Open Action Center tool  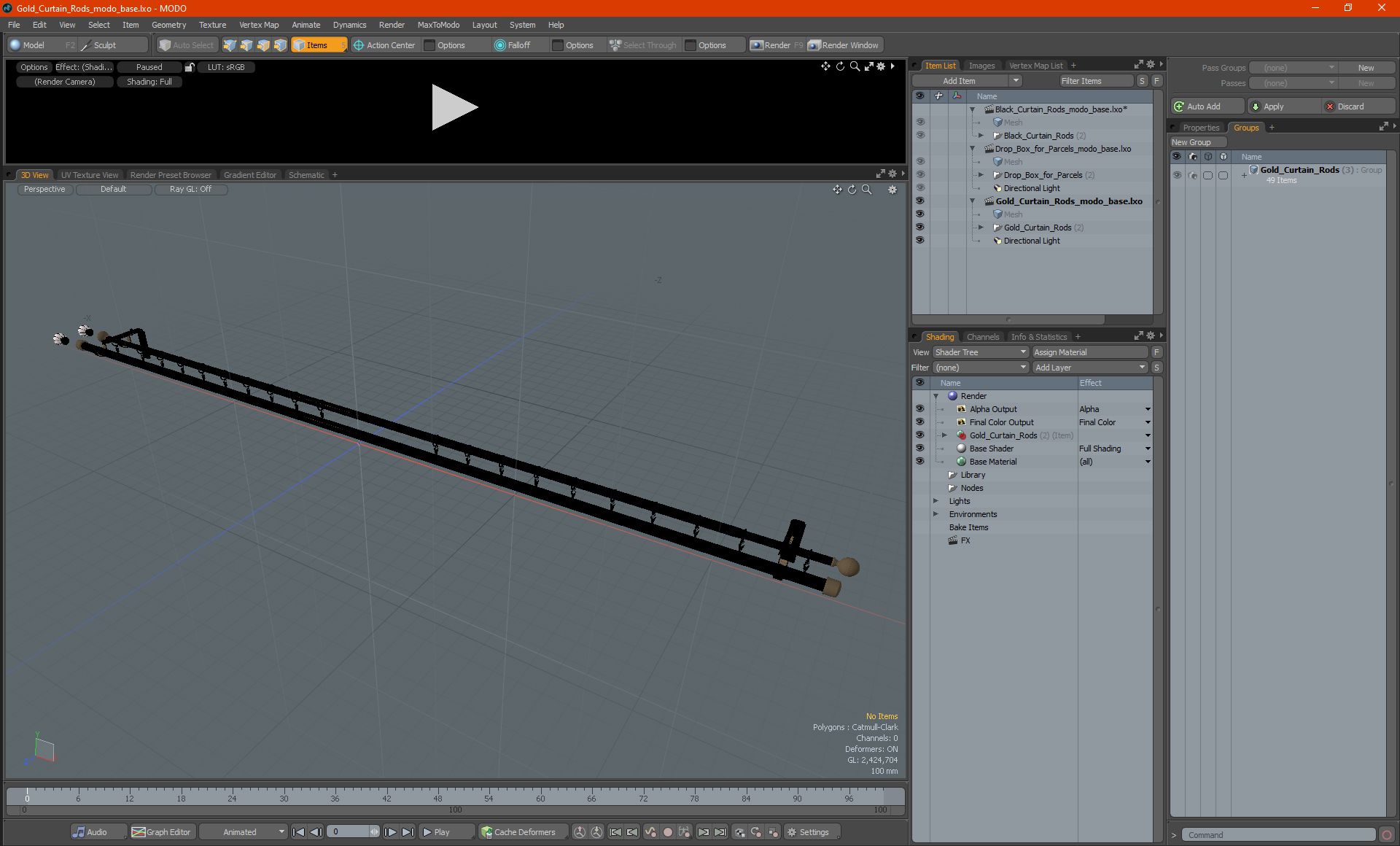click(x=384, y=45)
